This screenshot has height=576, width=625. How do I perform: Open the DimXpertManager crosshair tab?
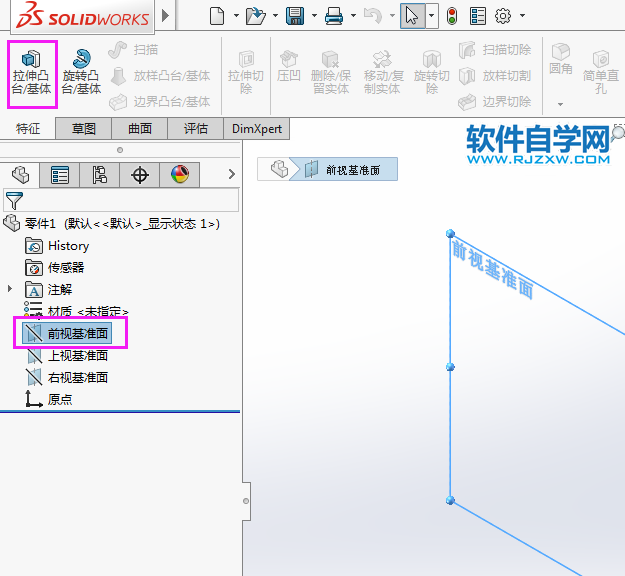point(140,175)
